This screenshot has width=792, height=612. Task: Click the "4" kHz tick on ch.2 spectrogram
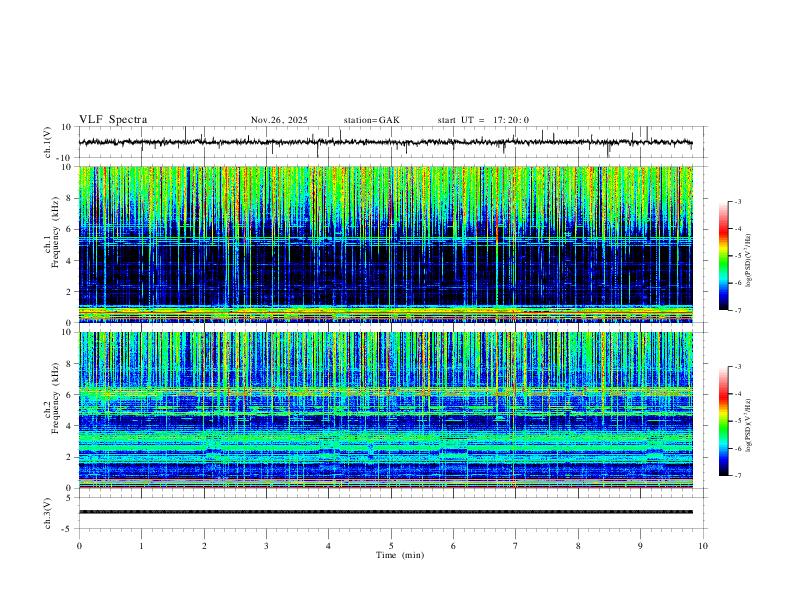tap(69, 426)
